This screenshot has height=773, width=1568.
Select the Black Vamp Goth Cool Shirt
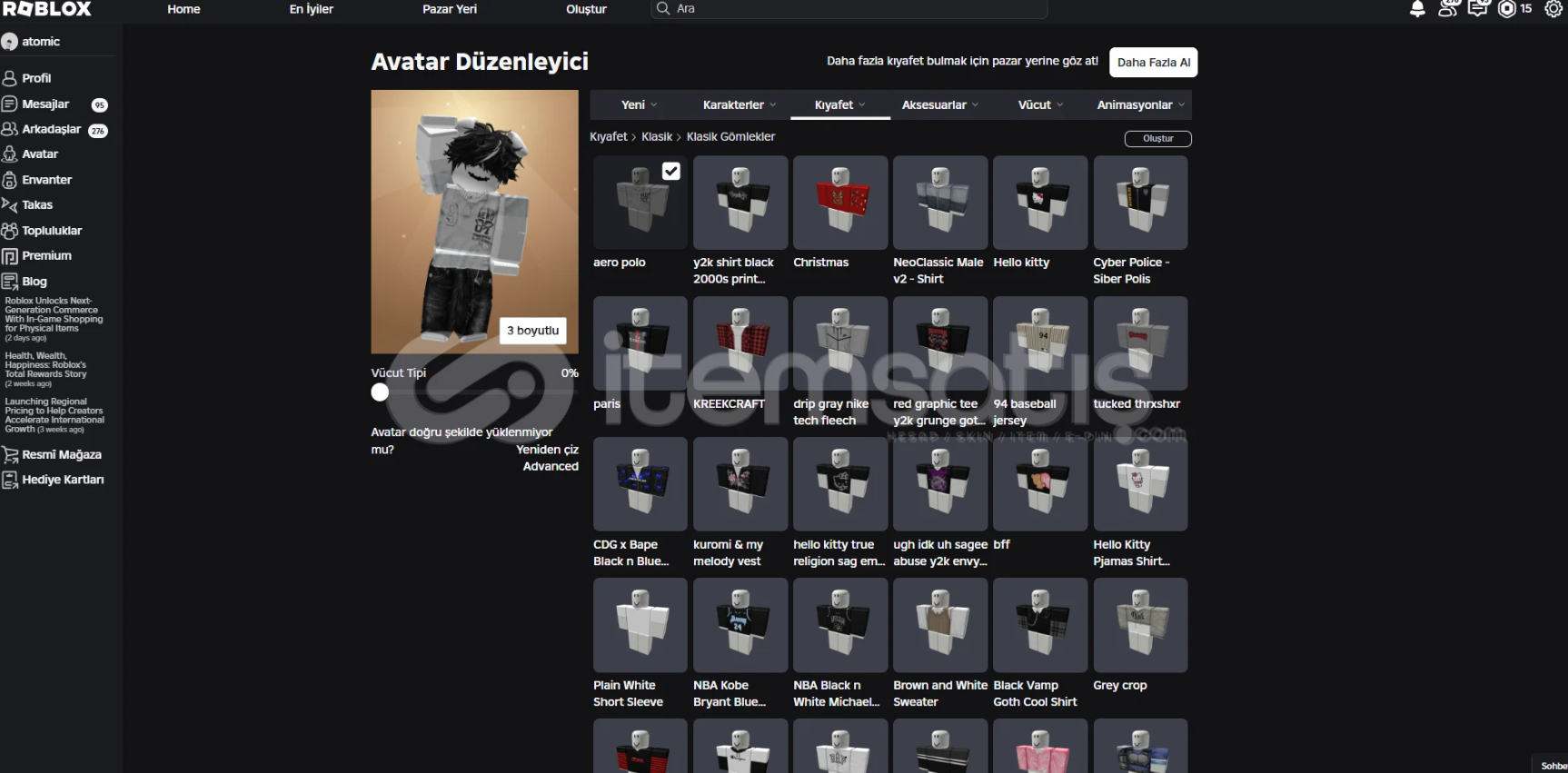click(1040, 625)
